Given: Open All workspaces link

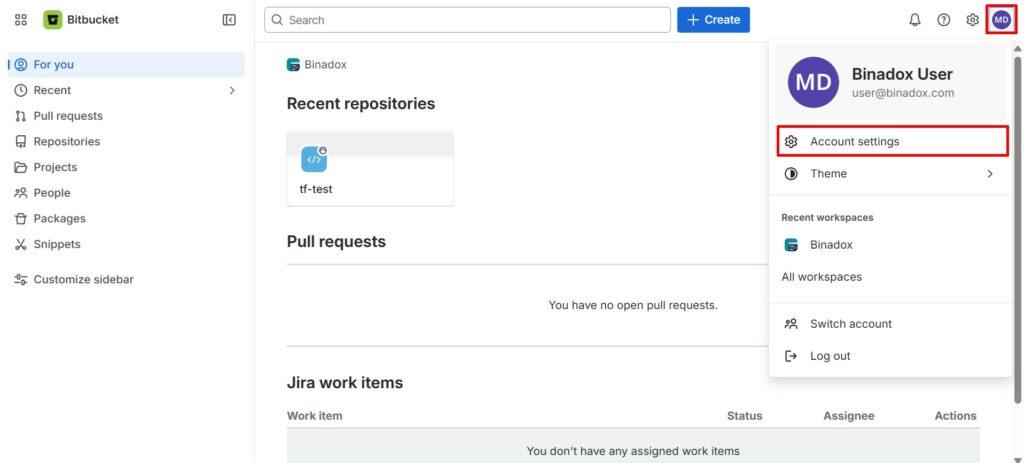Looking at the screenshot, I should pos(821,277).
